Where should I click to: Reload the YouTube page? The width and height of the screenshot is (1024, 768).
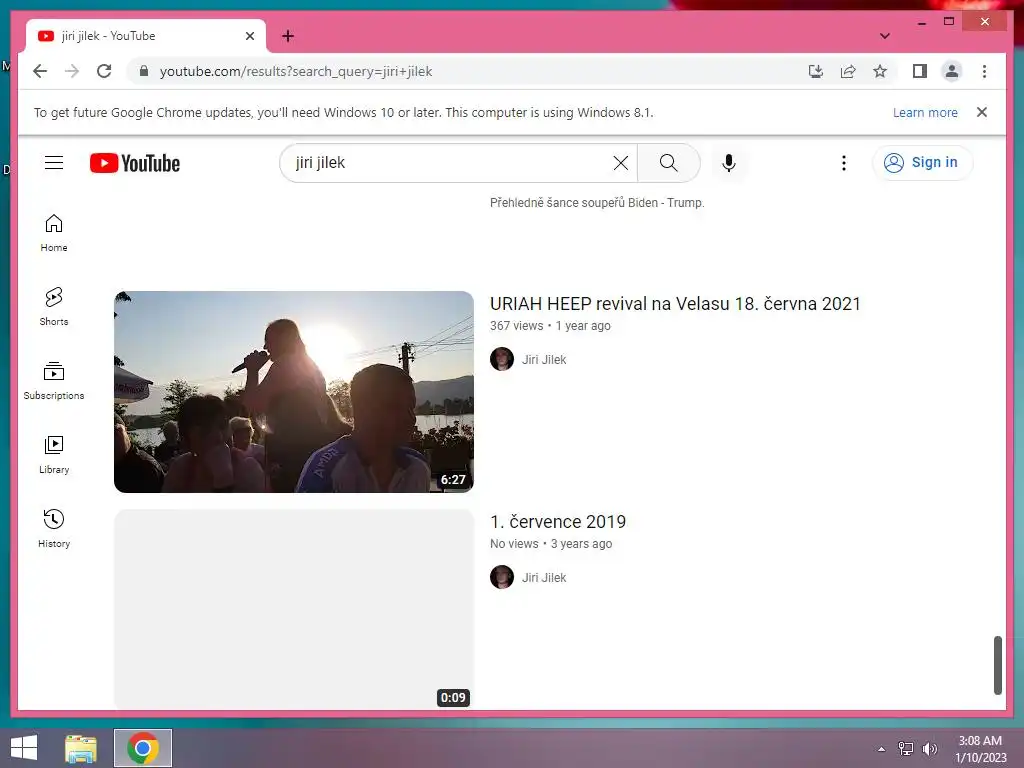pos(104,71)
